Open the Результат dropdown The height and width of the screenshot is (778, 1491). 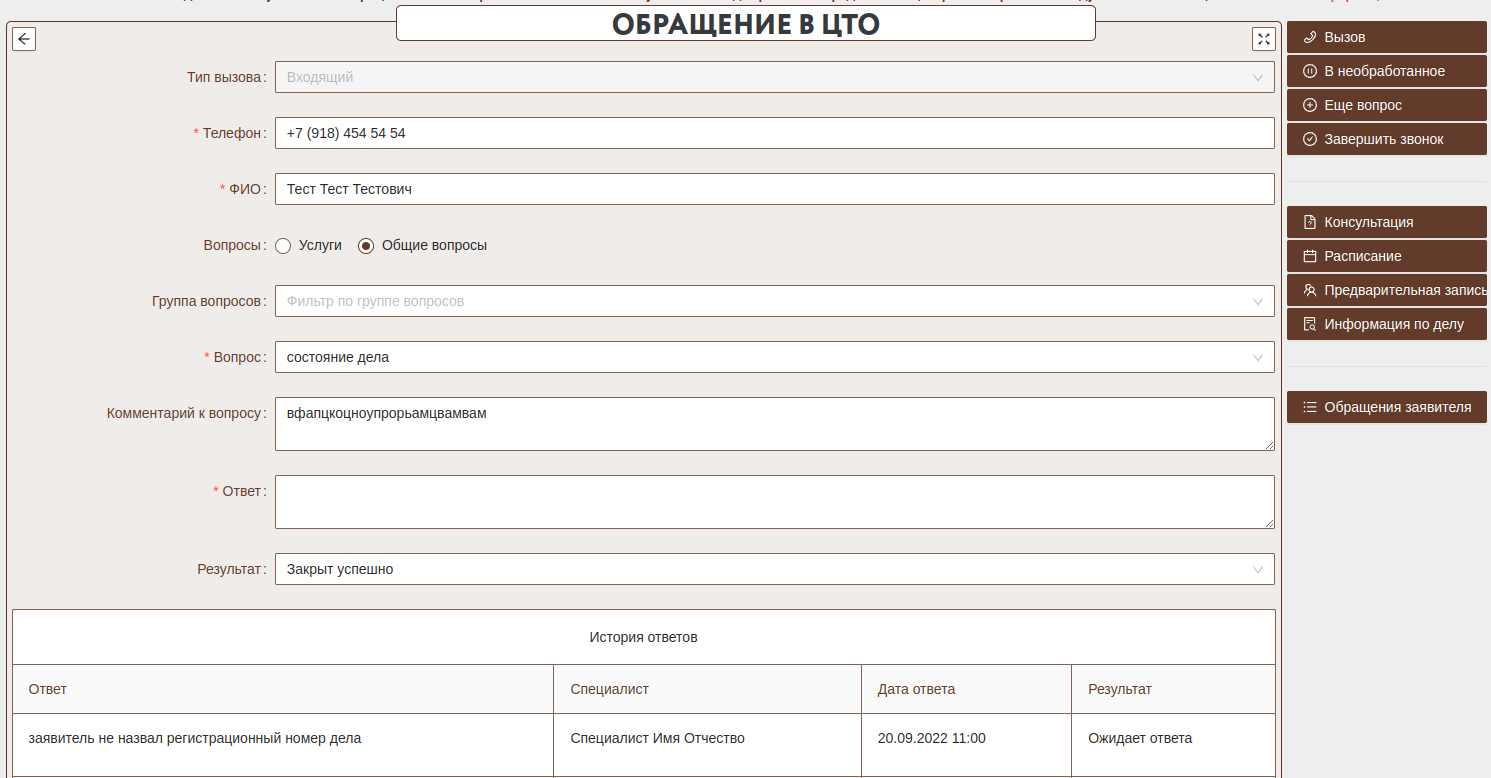pos(774,569)
